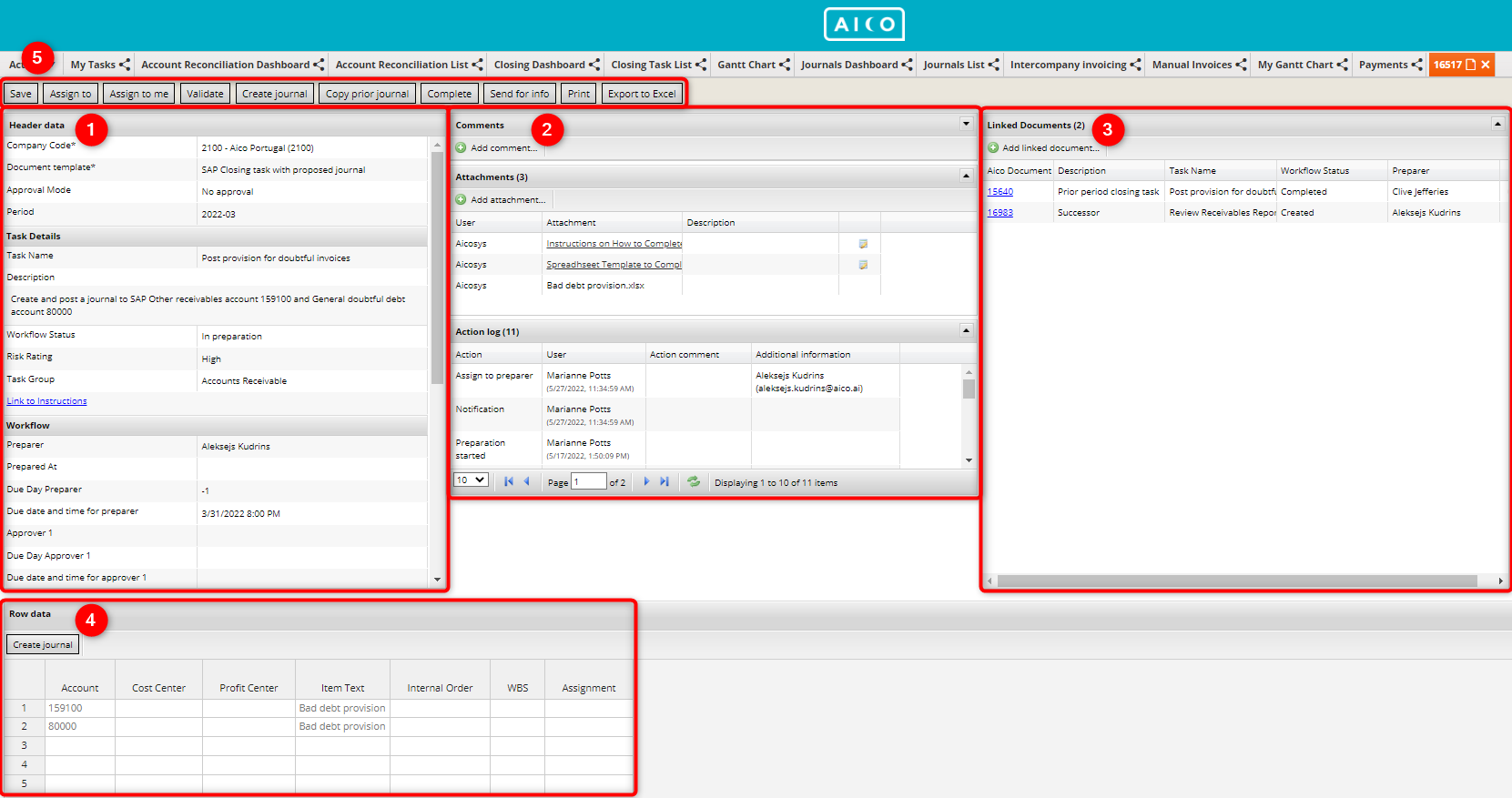Click the Export to Excel button
The image size is (1512, 798).
coord(642,94)
